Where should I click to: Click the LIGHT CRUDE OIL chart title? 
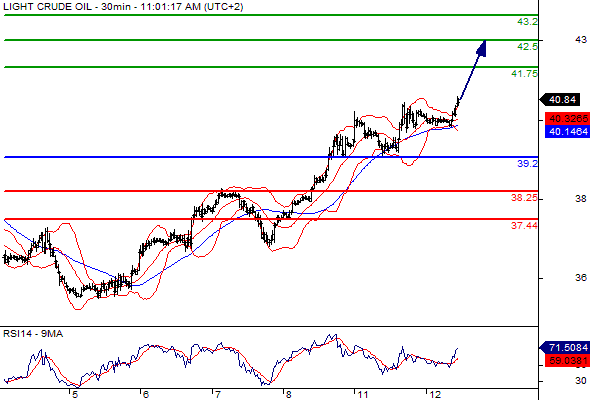click(x=123, y=6)
